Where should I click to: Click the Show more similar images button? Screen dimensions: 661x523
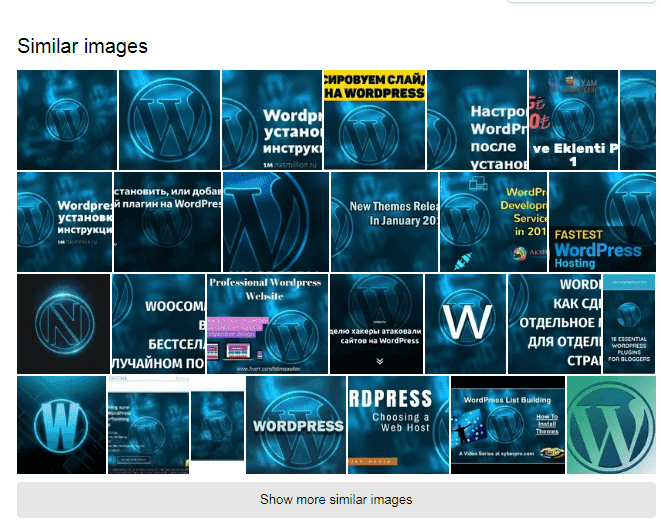click(x=336, y=499)
